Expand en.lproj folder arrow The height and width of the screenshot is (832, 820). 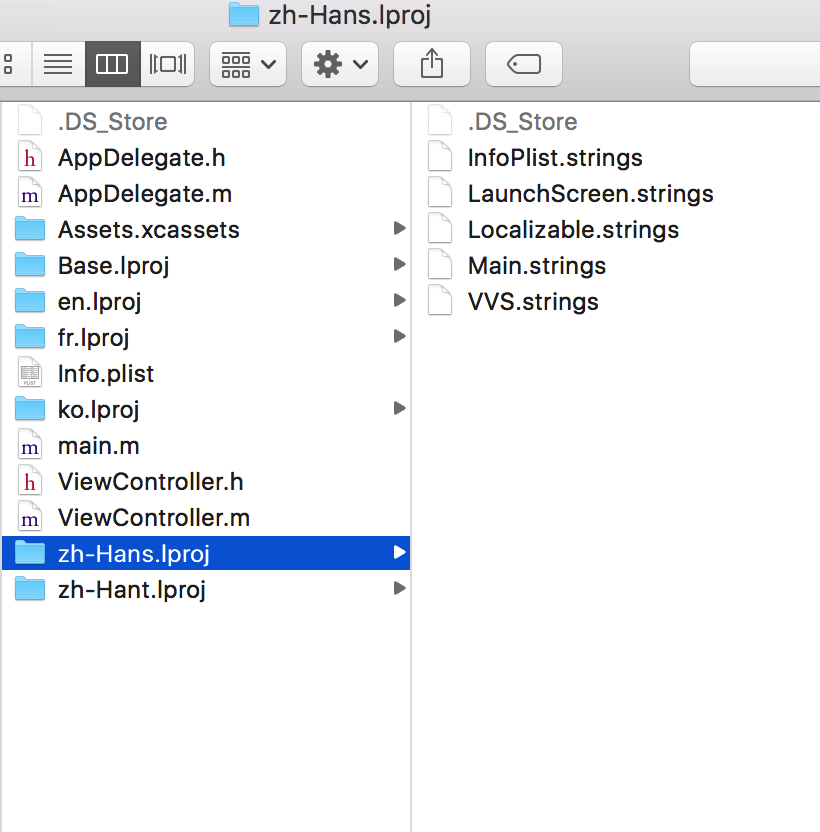click(x=399, y=300)
